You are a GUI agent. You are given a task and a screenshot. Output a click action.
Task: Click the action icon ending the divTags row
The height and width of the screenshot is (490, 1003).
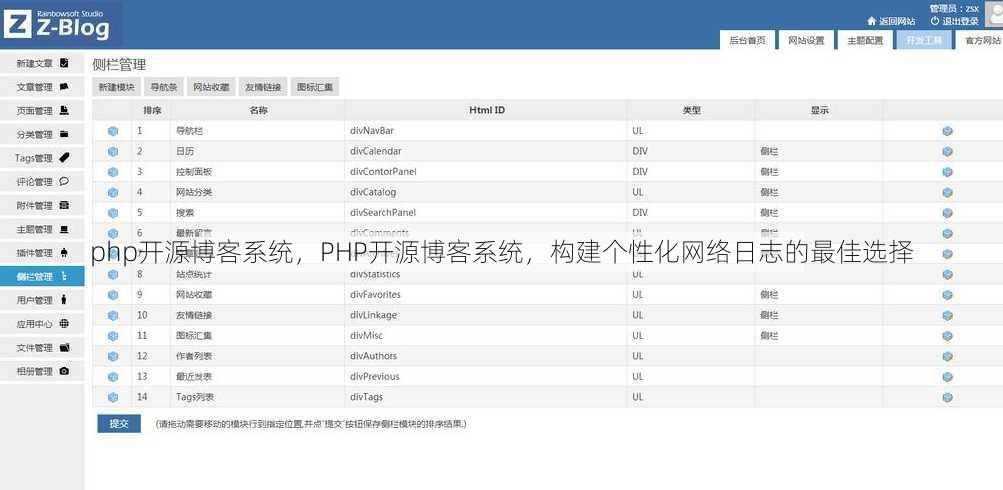pos(947,397)
